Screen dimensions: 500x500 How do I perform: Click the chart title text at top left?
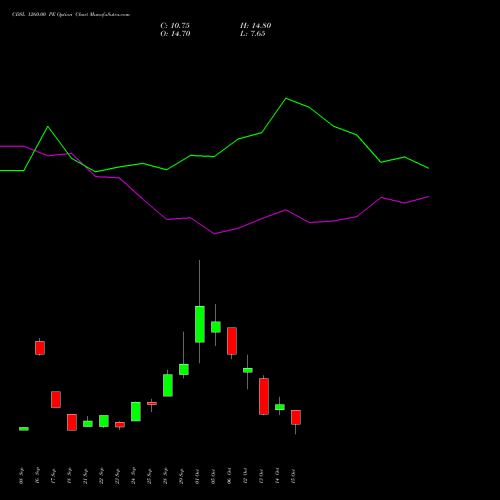coord(71,15)
